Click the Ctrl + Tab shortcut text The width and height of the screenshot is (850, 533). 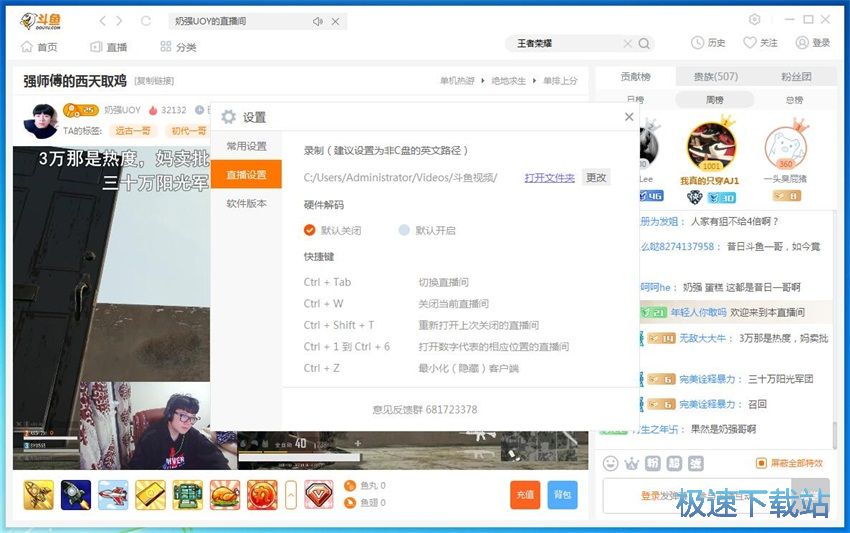pos(327,282)
